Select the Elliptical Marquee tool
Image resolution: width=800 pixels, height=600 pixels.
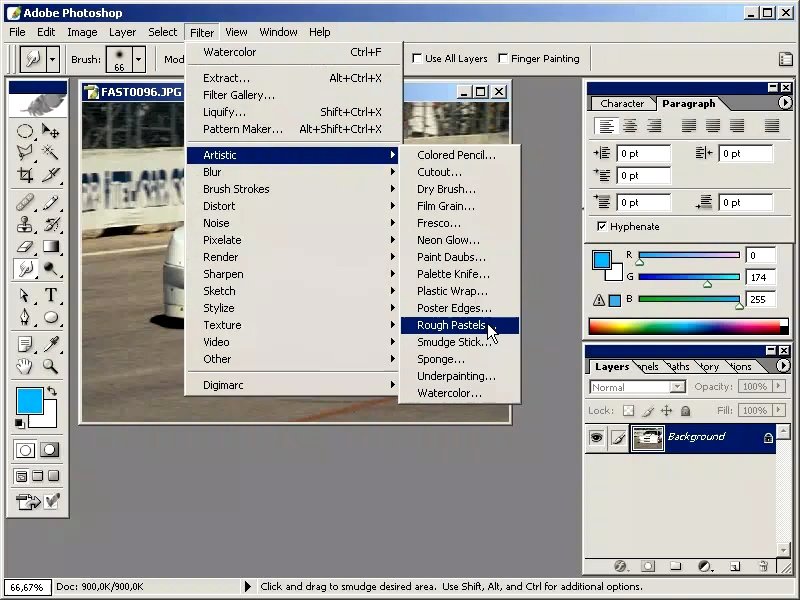click(x=24, y=131)
